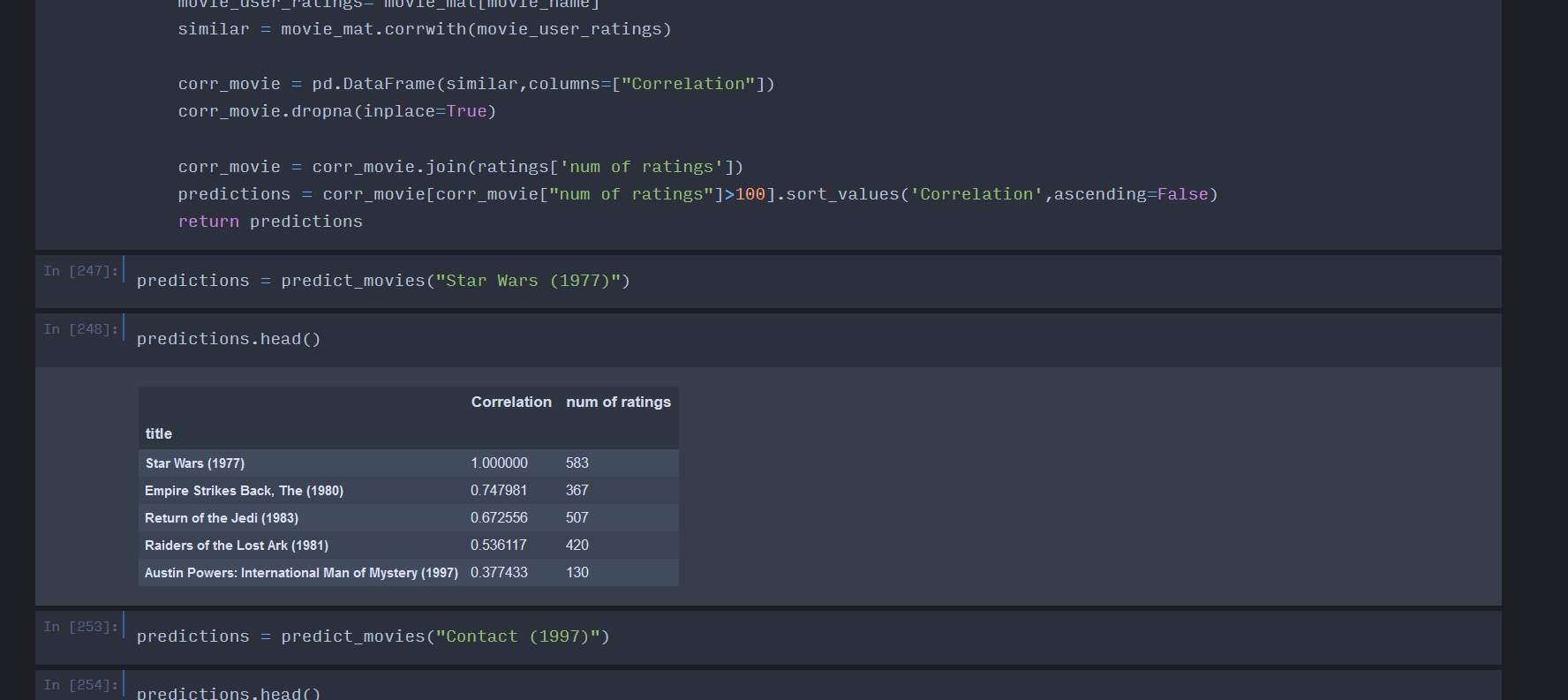1568x700 pixels.
Task: Click the predict_movies("Contact (1997)") code line
Action: (x=373, y=636)
